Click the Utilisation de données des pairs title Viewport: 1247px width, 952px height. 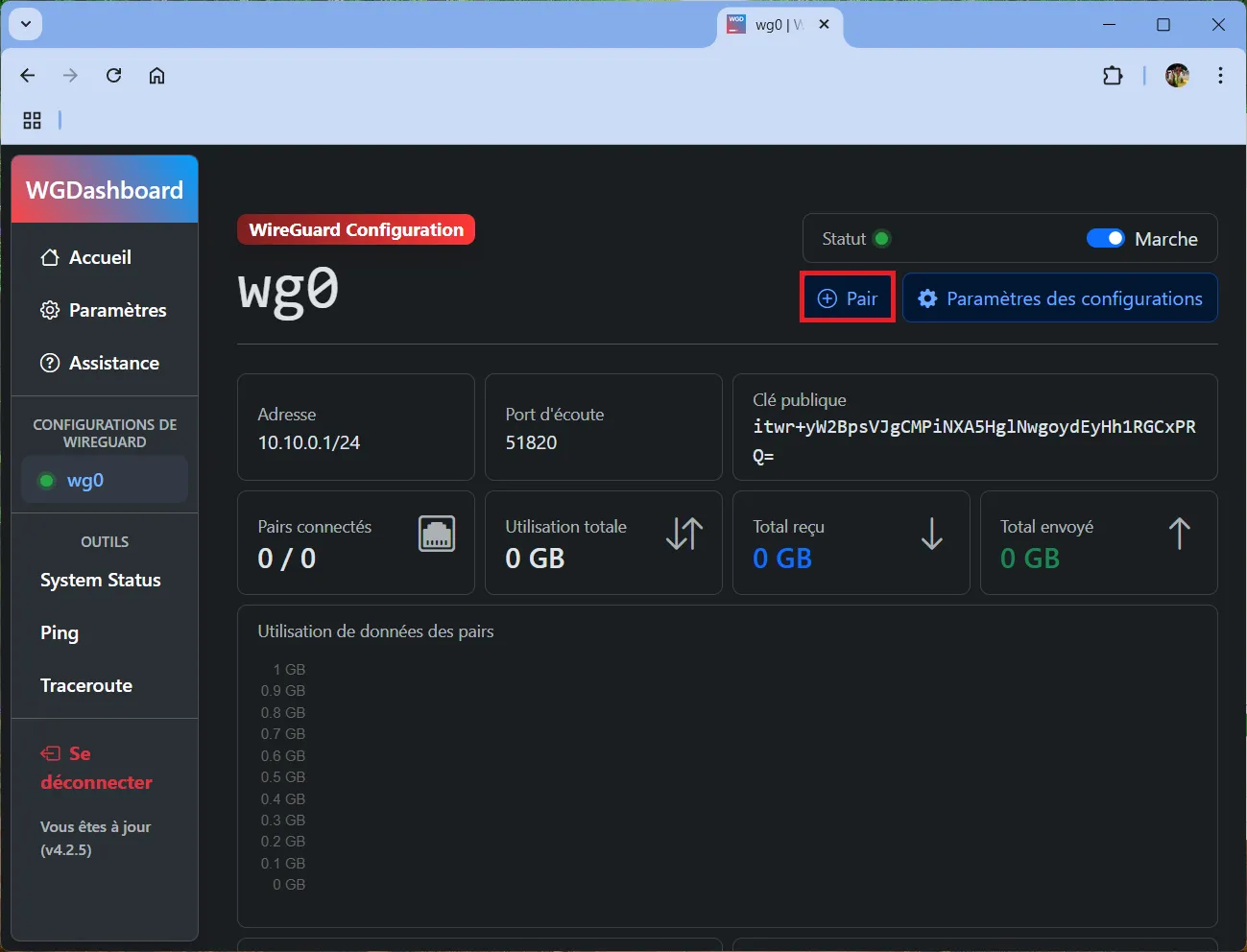pyautogui.click(x=375, y=631)
